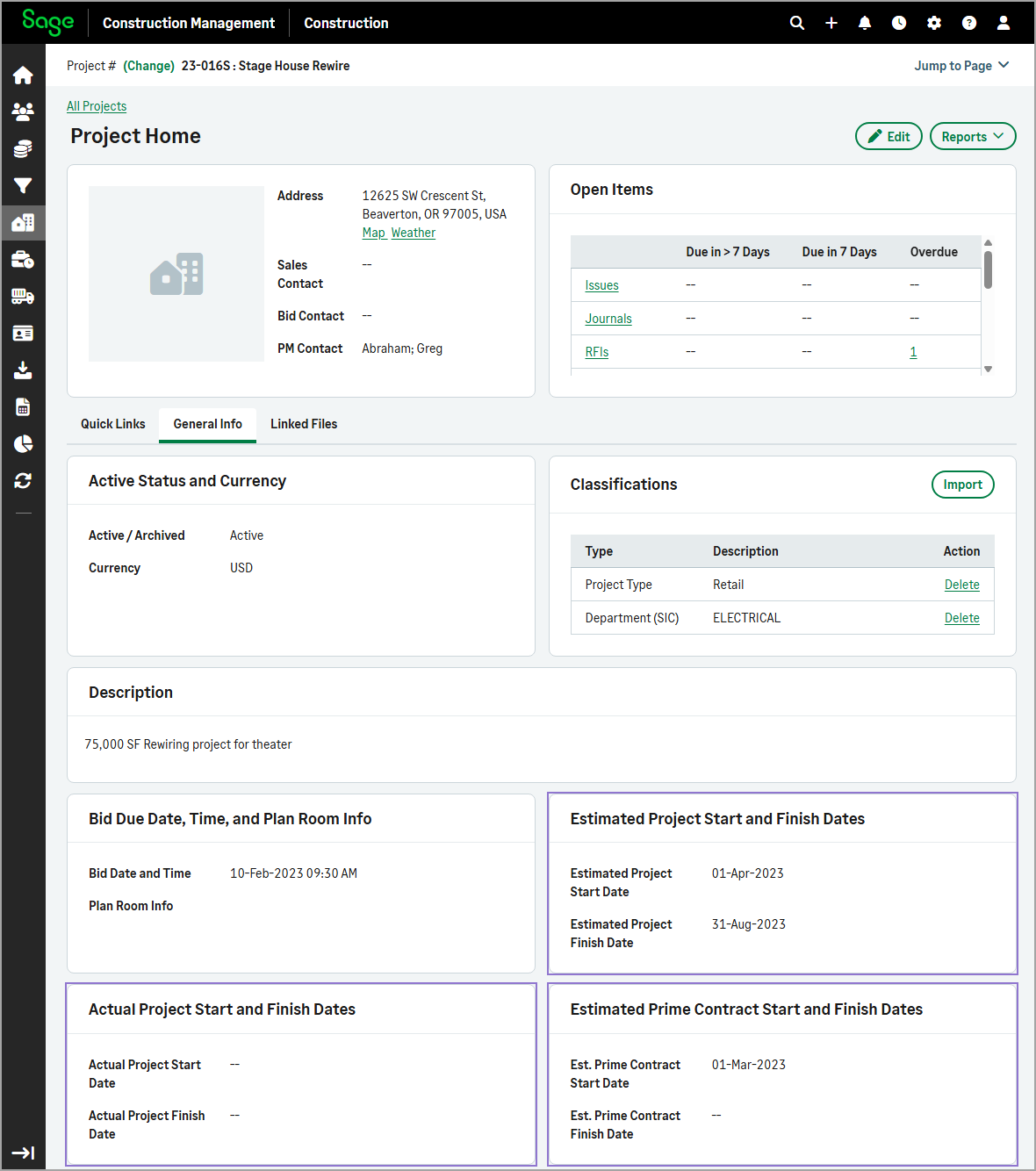Switch to the Quick Links tab
This screenshot has height=1171, width=1036.
tap(113, 424)
